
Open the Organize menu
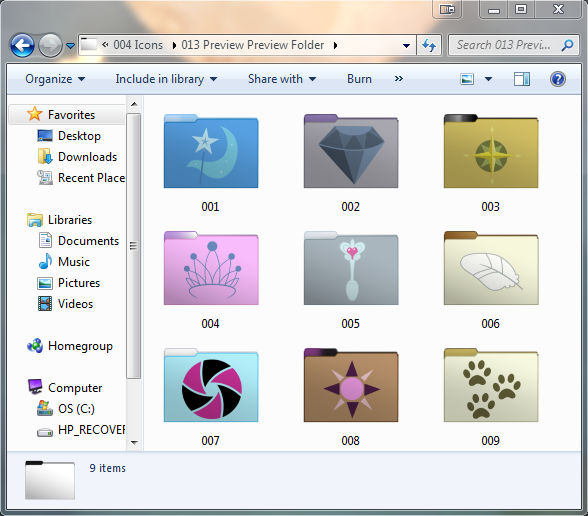pos(55,79)
